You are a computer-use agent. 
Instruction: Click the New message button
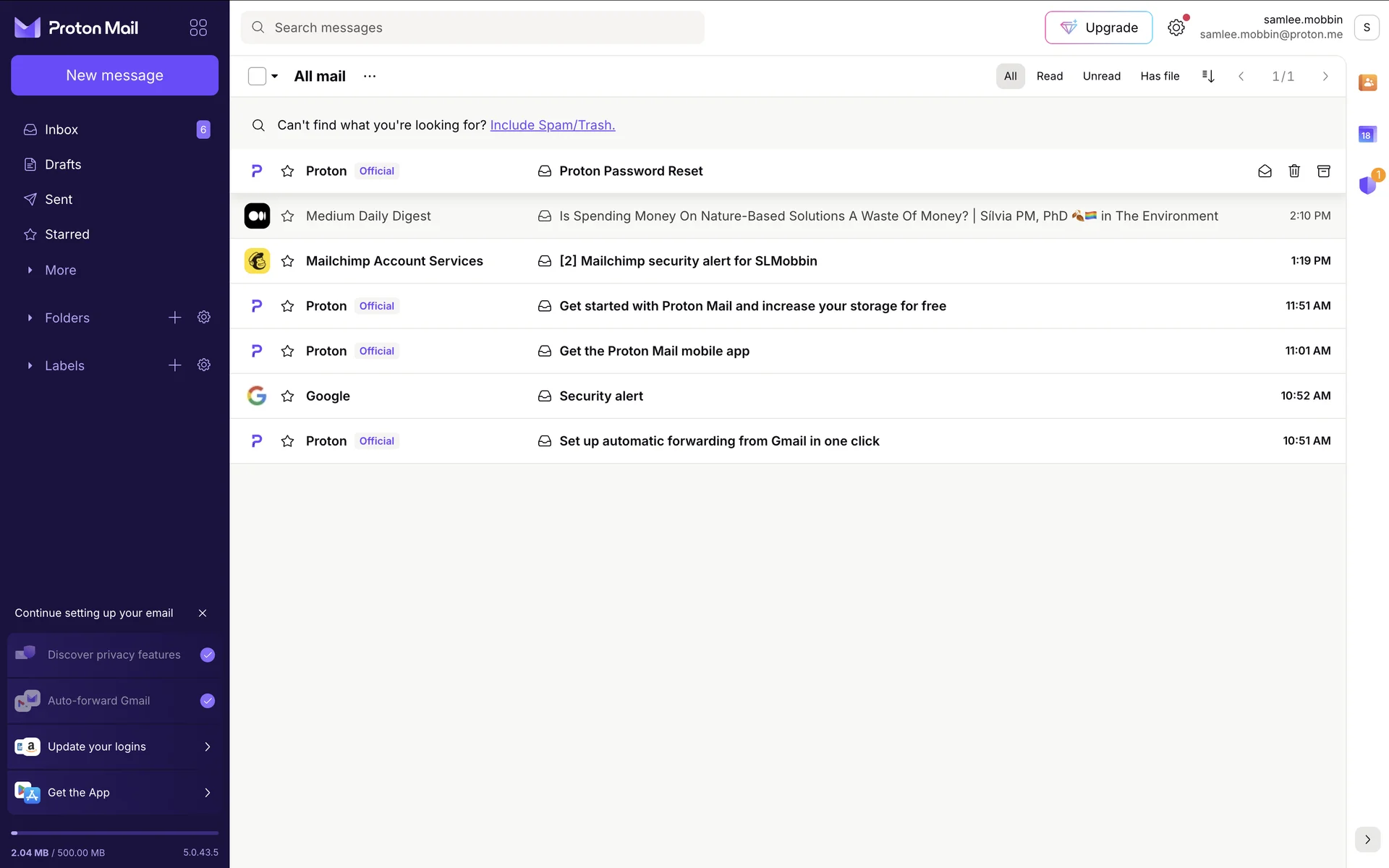click(x=114, y=75)
